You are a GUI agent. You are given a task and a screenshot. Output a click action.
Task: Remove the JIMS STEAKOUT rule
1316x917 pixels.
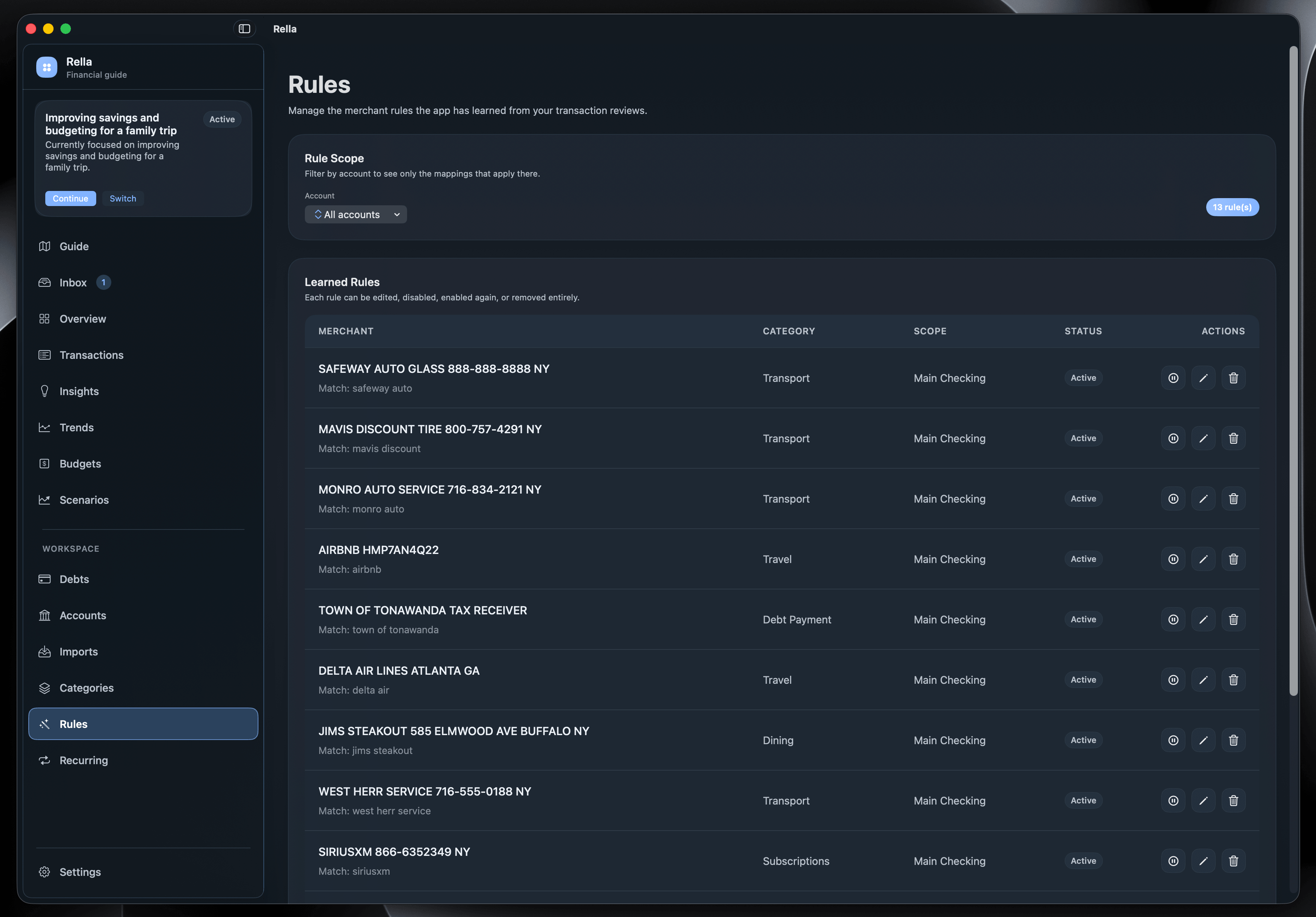(x=1233, y=740)
